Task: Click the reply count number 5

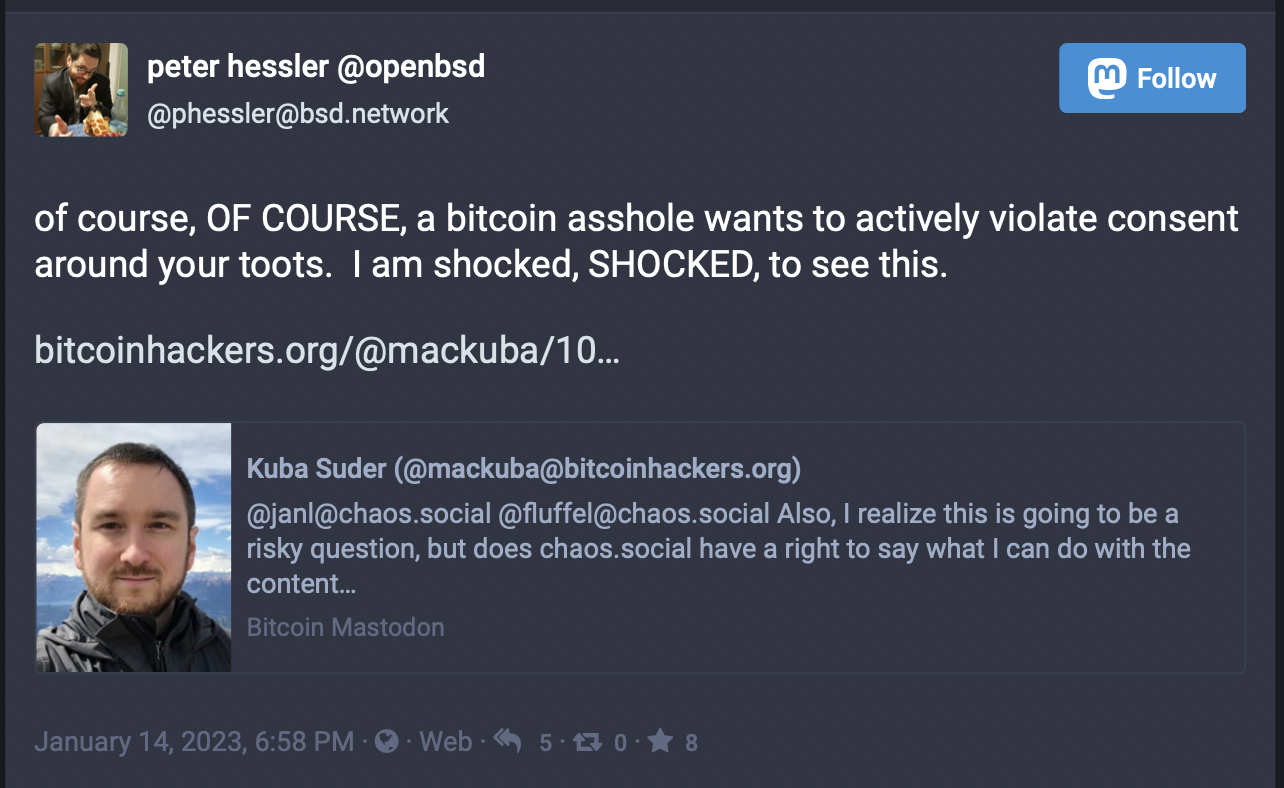Action: point(545,742)
